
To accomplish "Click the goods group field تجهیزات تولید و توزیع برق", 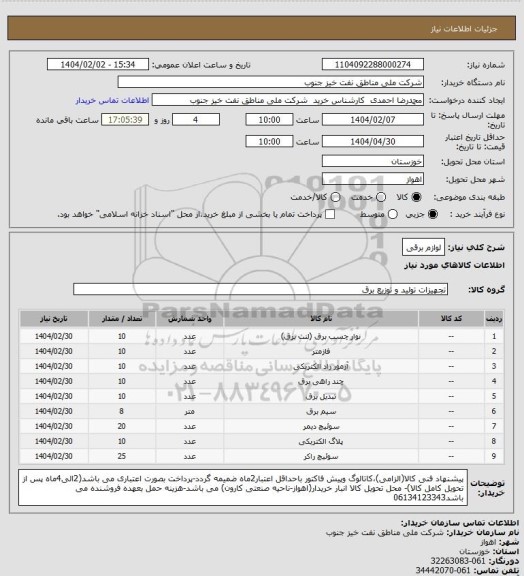I will 260,289.
